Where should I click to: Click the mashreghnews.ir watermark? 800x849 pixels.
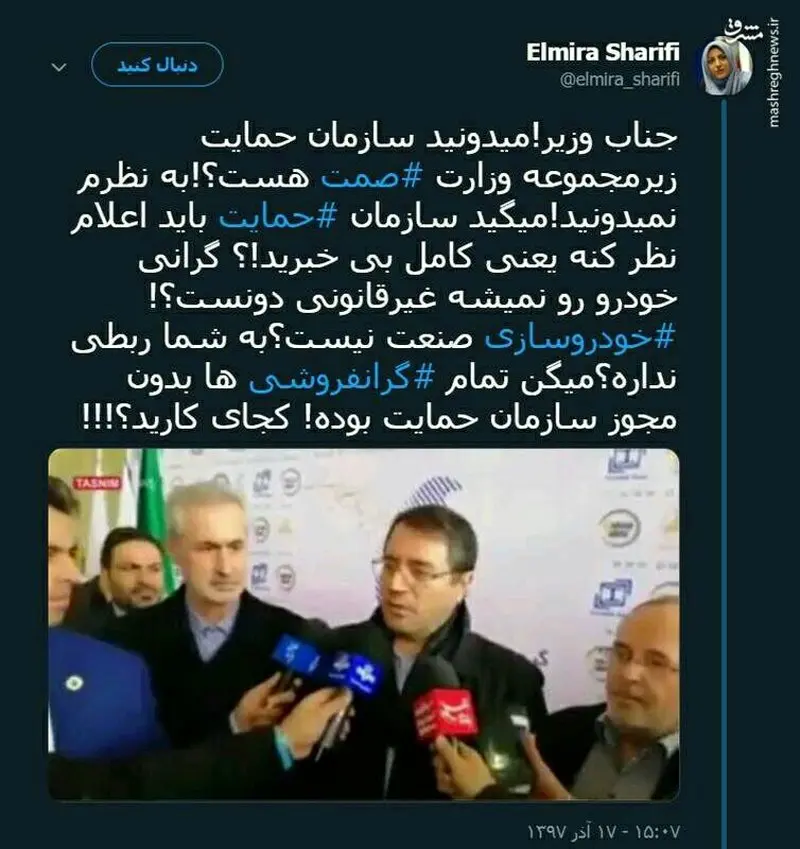(775, 72)
